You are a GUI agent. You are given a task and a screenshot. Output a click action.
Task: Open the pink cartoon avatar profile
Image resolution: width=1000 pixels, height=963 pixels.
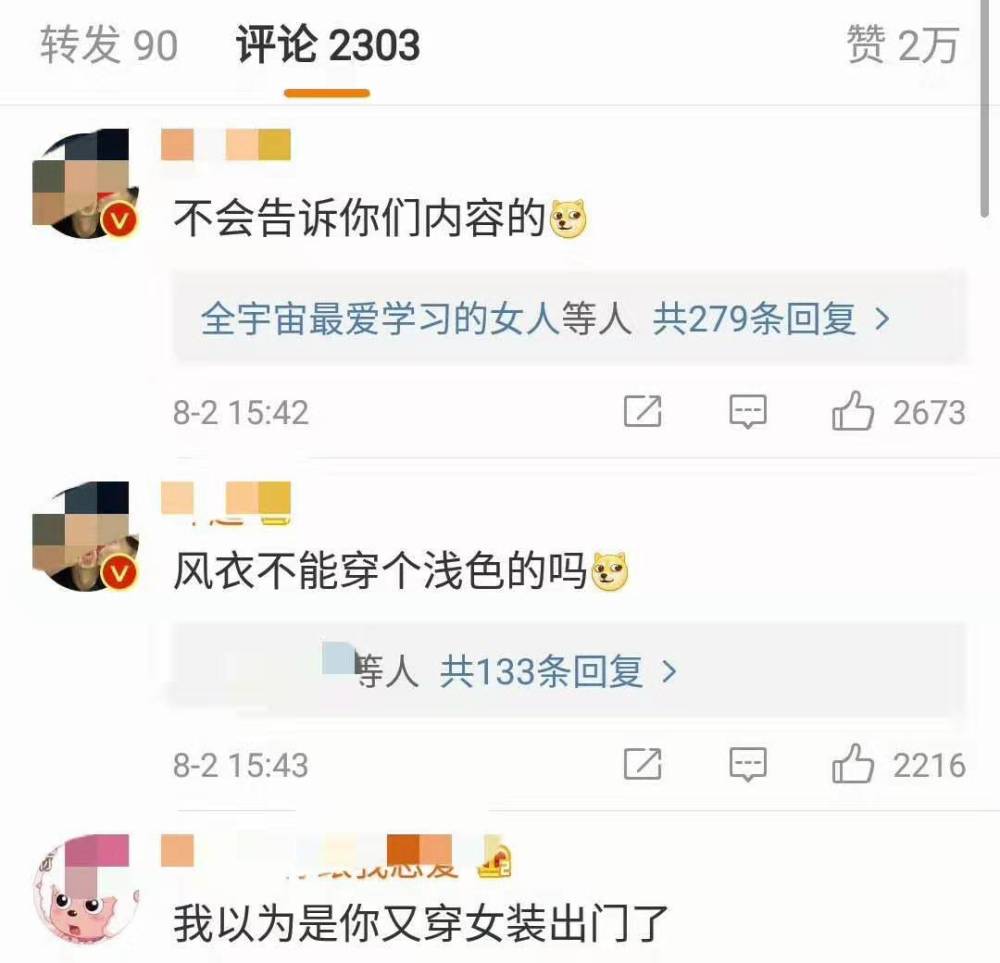(x=86, y=888)
